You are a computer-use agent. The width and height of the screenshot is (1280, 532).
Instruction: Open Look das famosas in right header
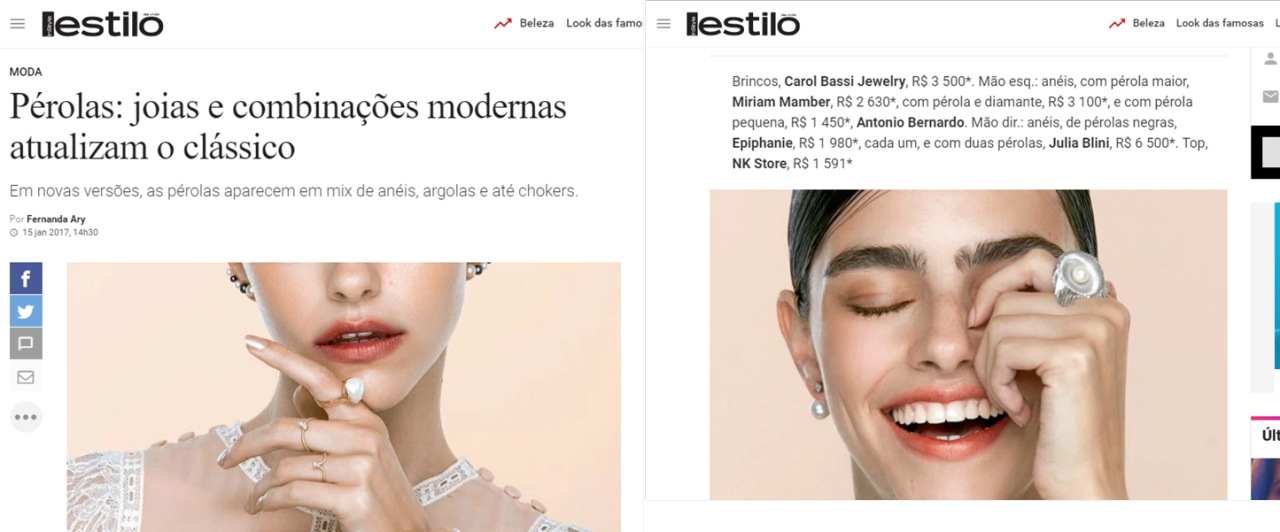click(x=1220, y=23)
